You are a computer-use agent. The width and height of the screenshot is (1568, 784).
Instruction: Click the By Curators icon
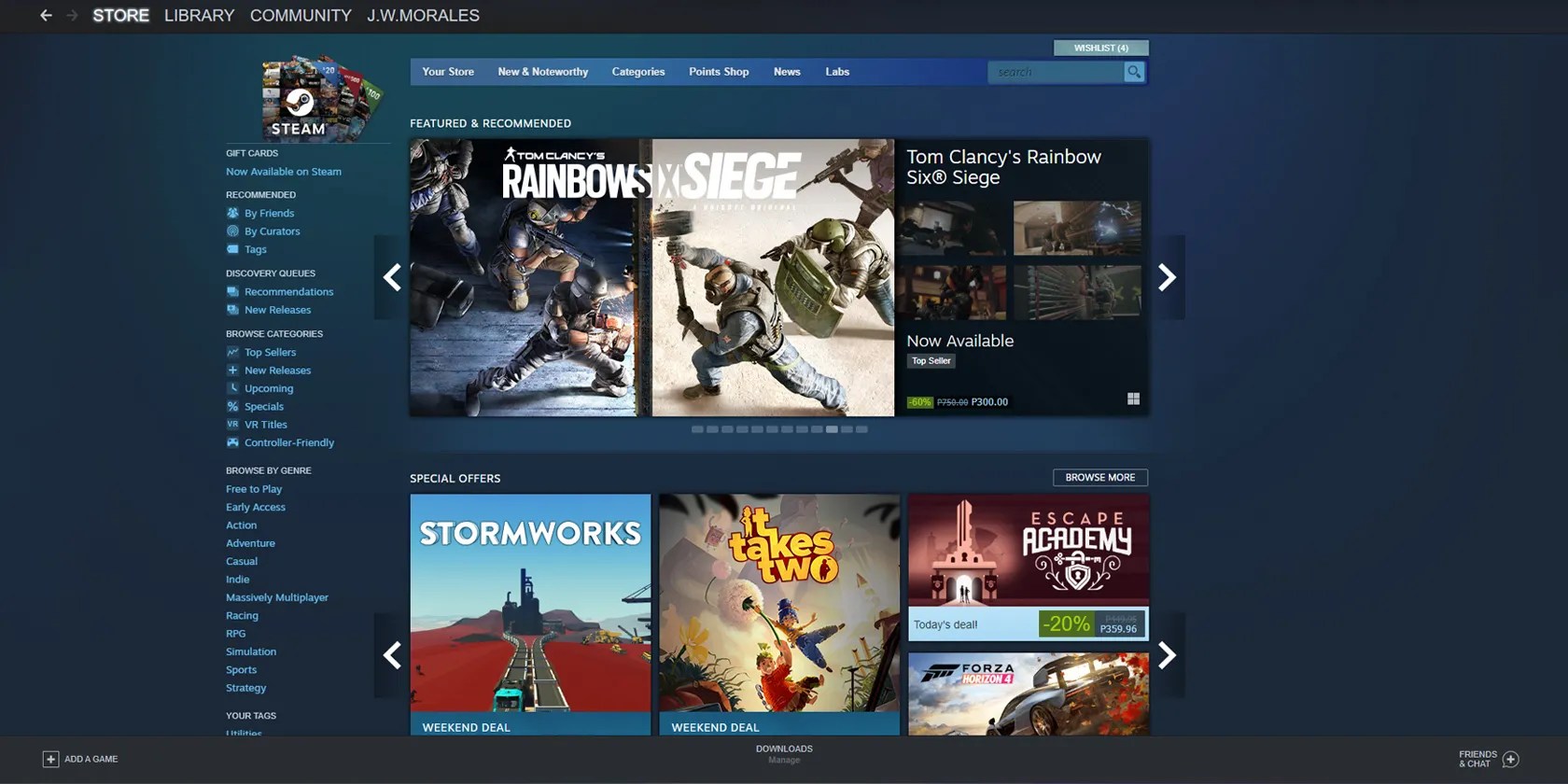232,231
